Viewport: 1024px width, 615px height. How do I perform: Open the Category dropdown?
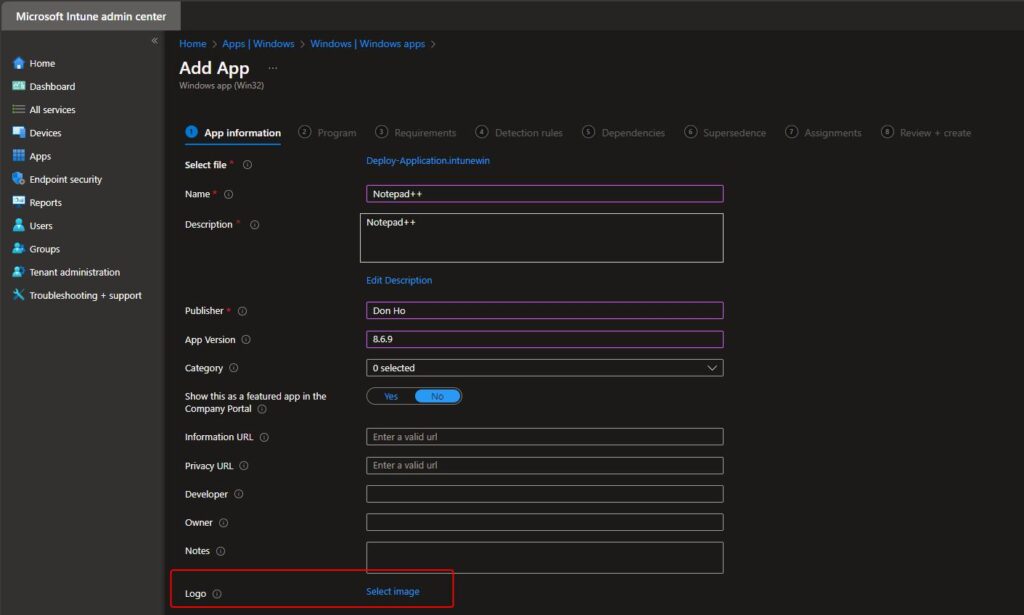(x=545, y=368)
